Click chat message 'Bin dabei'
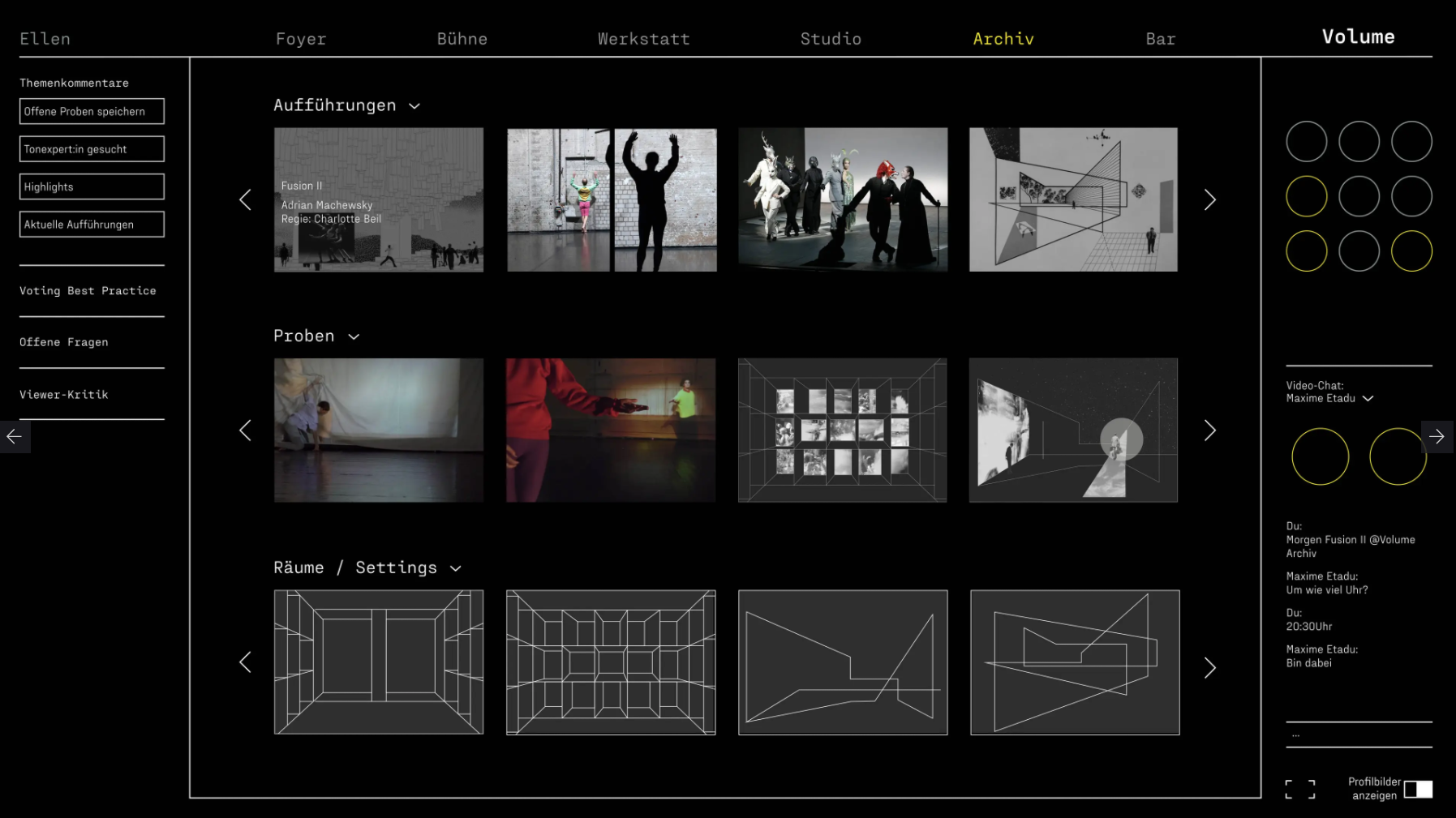Image resolution: width=1456 pixels, height=818 pixels. [x=1309, y=663]
